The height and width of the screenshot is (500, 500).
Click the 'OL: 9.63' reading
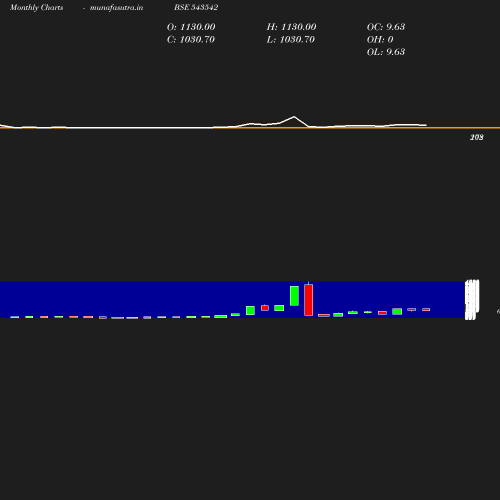(x=386, y=52)
